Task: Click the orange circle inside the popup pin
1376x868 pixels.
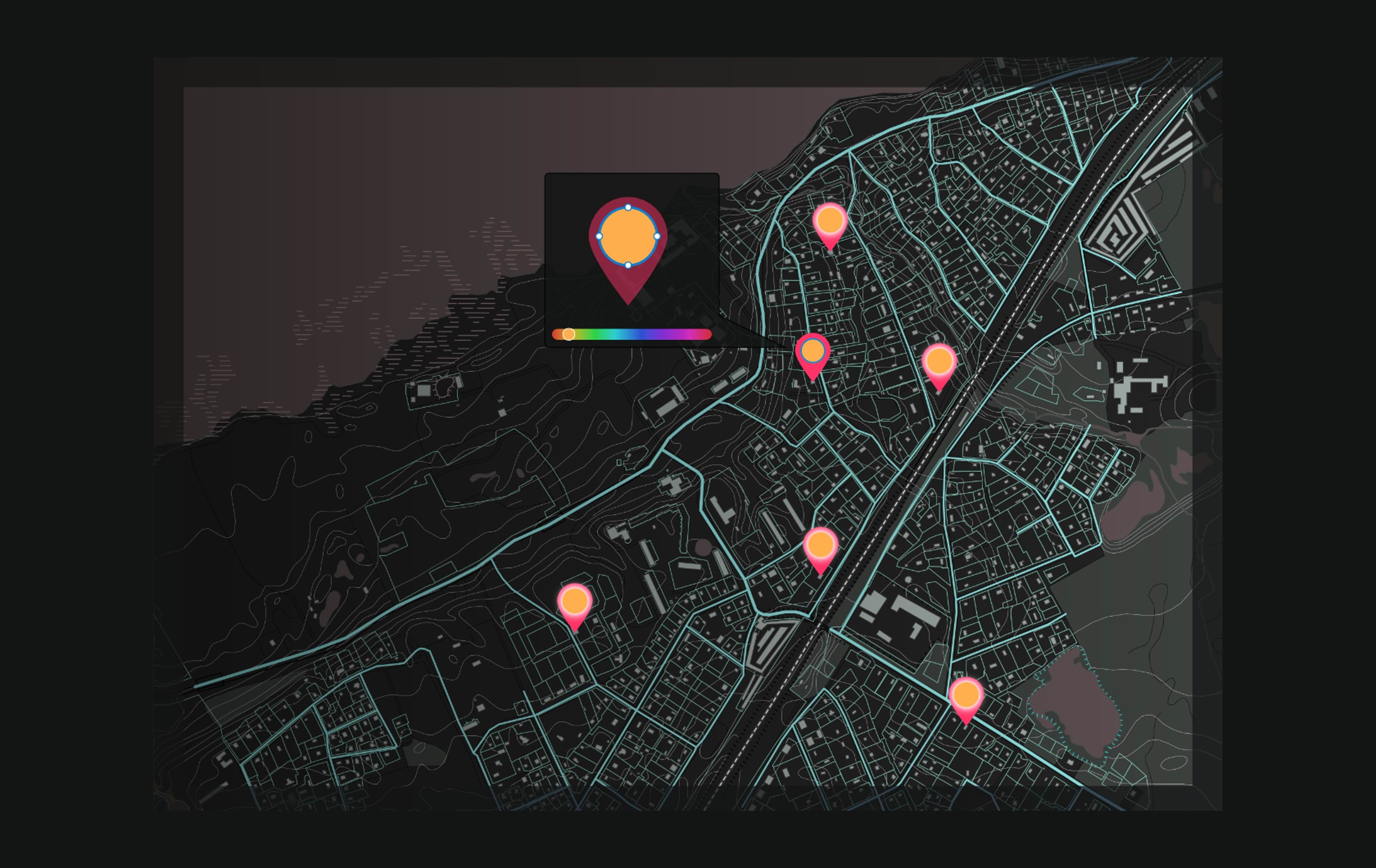Action: (x=628, y=236)
